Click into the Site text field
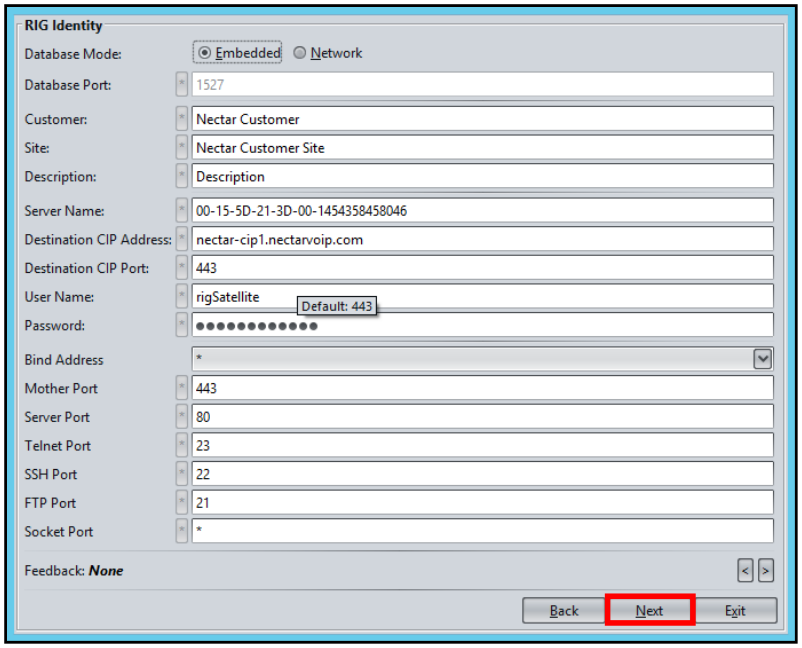The height and width of the screenshot is (648, 802). [482, 147]
